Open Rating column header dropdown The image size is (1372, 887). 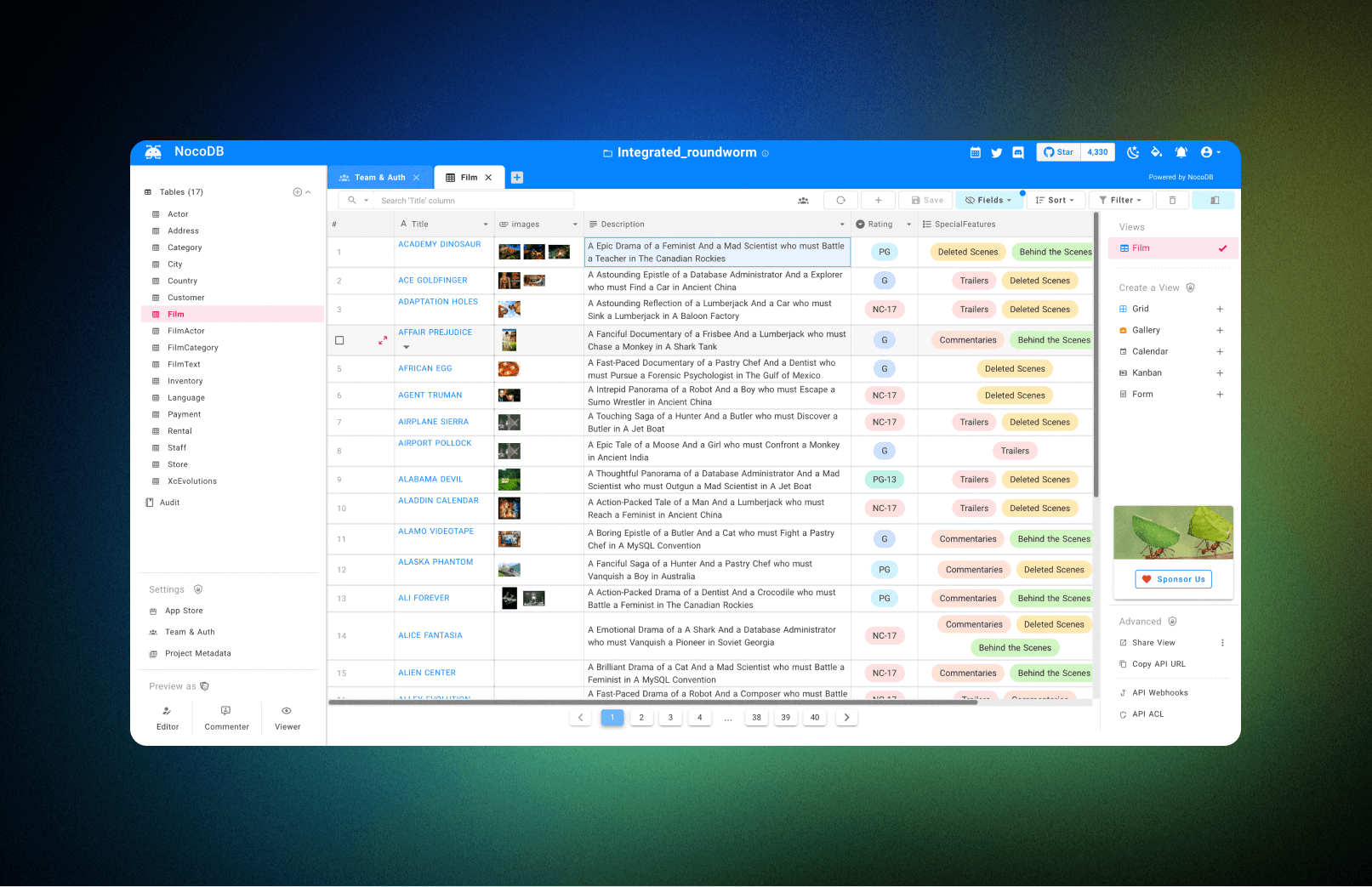pyautogui.click(x=908, y=225)
